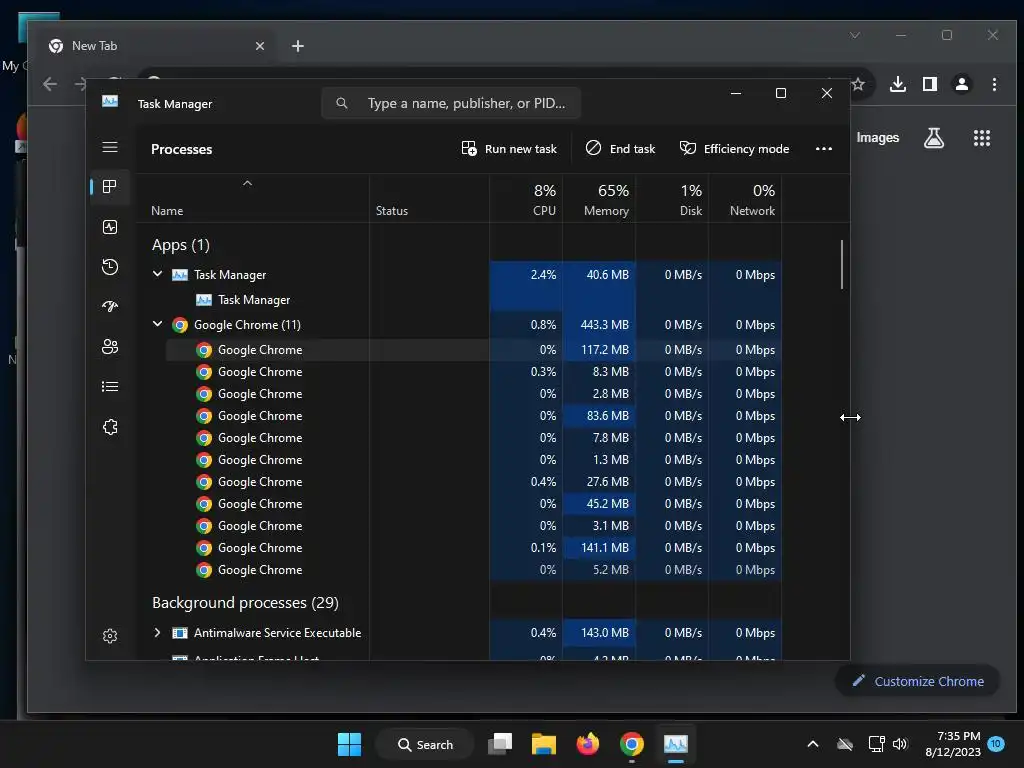The image size is (1024, 768).
Task: Select the Processes sidebar icon
Action: point(110,187)
